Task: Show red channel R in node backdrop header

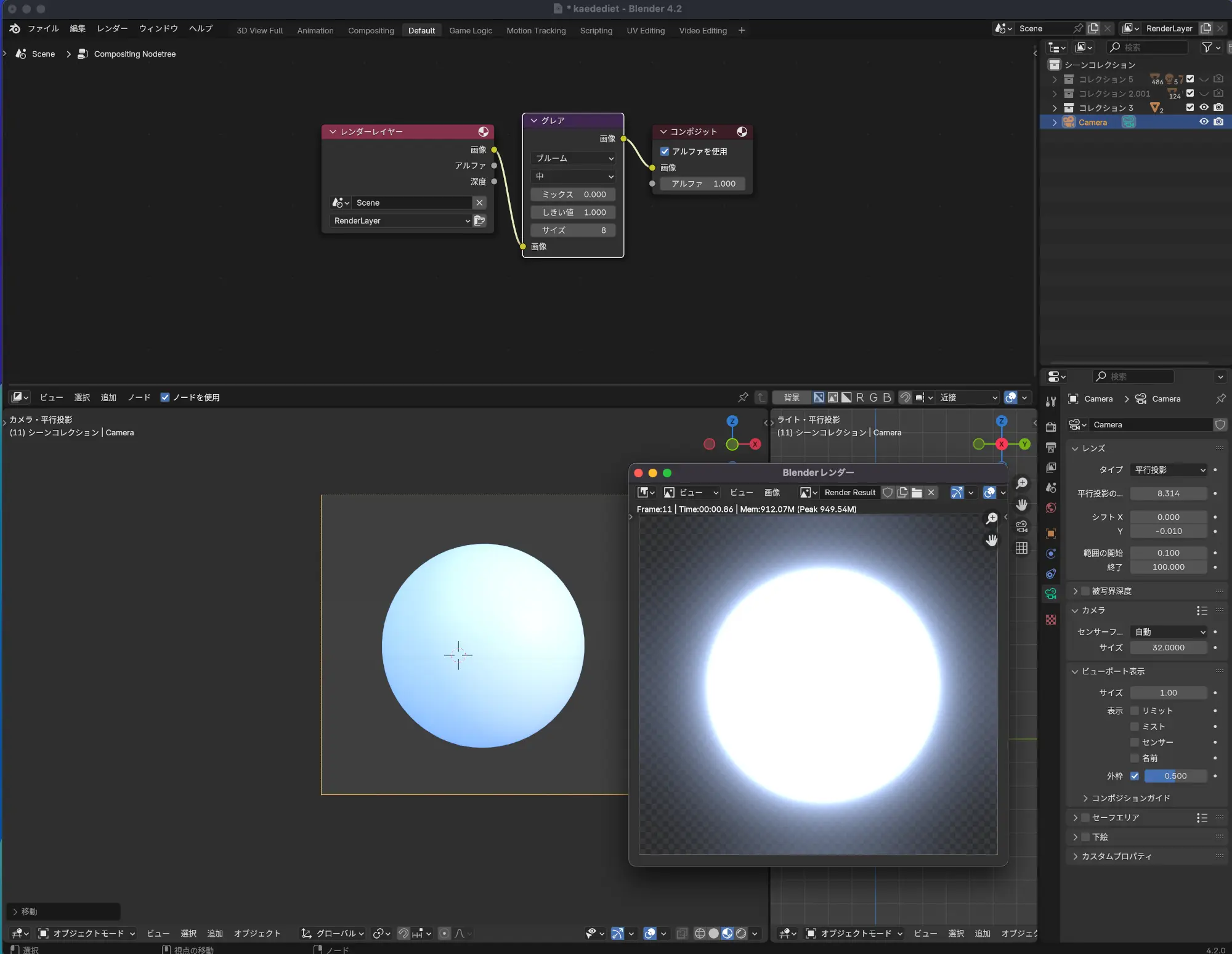Action: coord(860,397)
